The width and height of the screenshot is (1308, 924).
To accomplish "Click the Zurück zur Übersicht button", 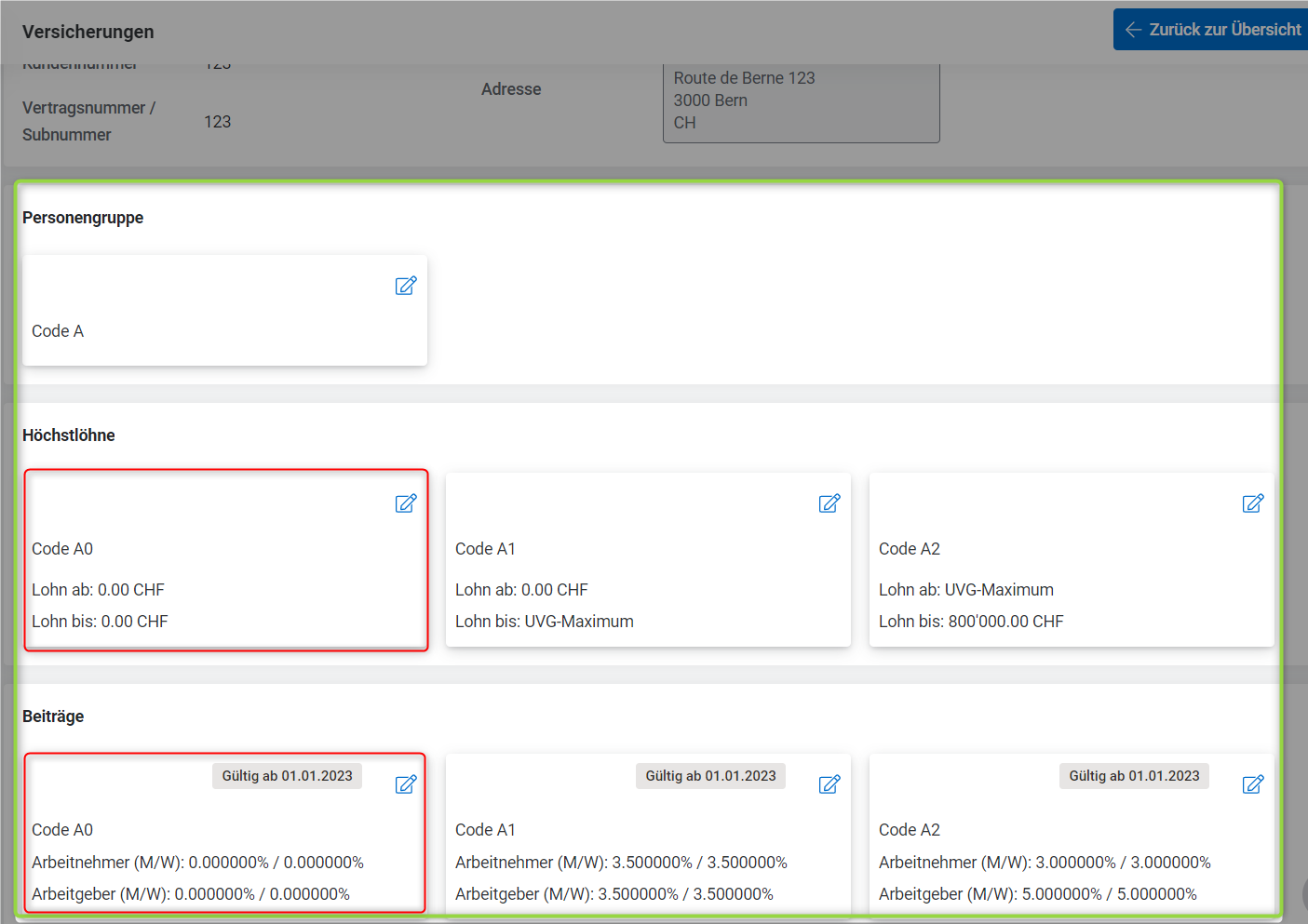I will (x=1212, y=30).
